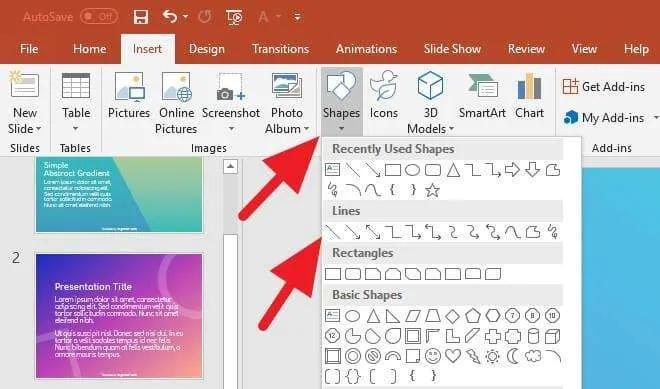660x389 pixels.
Task: Switch to the Design tab
Action: (207, 49)
